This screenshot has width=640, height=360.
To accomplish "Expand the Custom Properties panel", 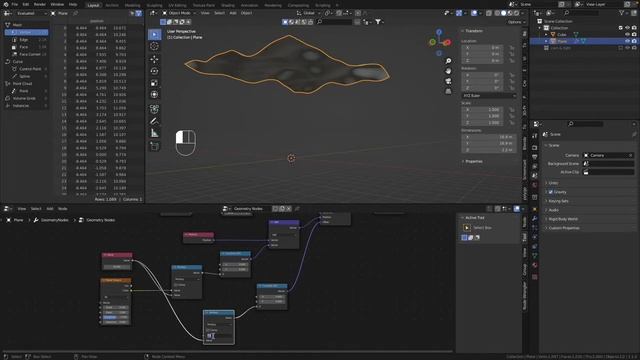I will coord(564,228).
